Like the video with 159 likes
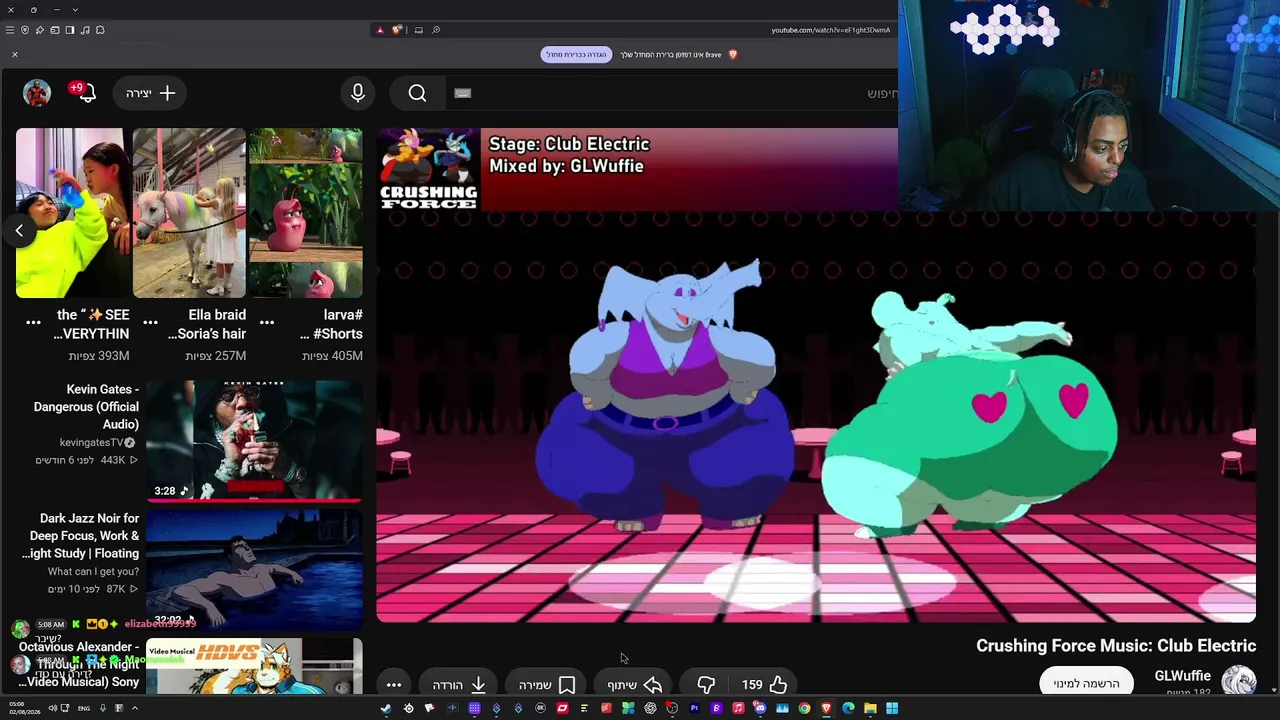 (x=765, y=684)
